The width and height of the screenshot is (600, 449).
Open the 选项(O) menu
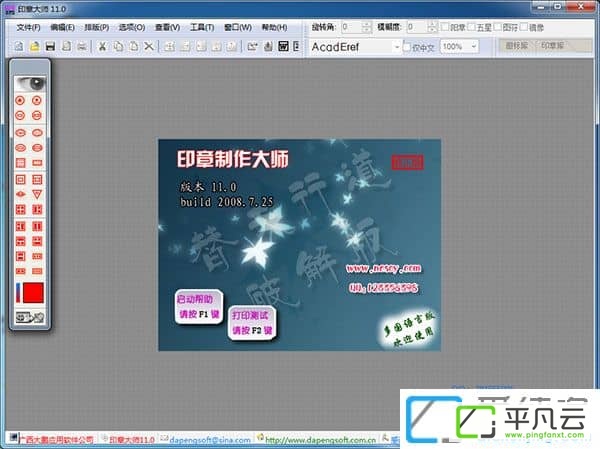[132, 28]
